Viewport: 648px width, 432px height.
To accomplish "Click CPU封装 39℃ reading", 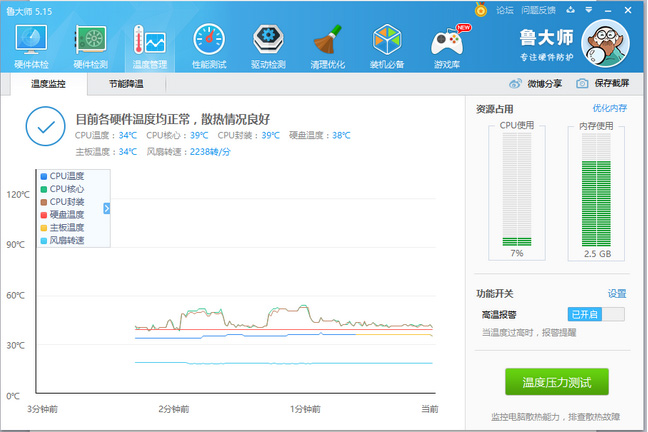I will click(249, 135).
